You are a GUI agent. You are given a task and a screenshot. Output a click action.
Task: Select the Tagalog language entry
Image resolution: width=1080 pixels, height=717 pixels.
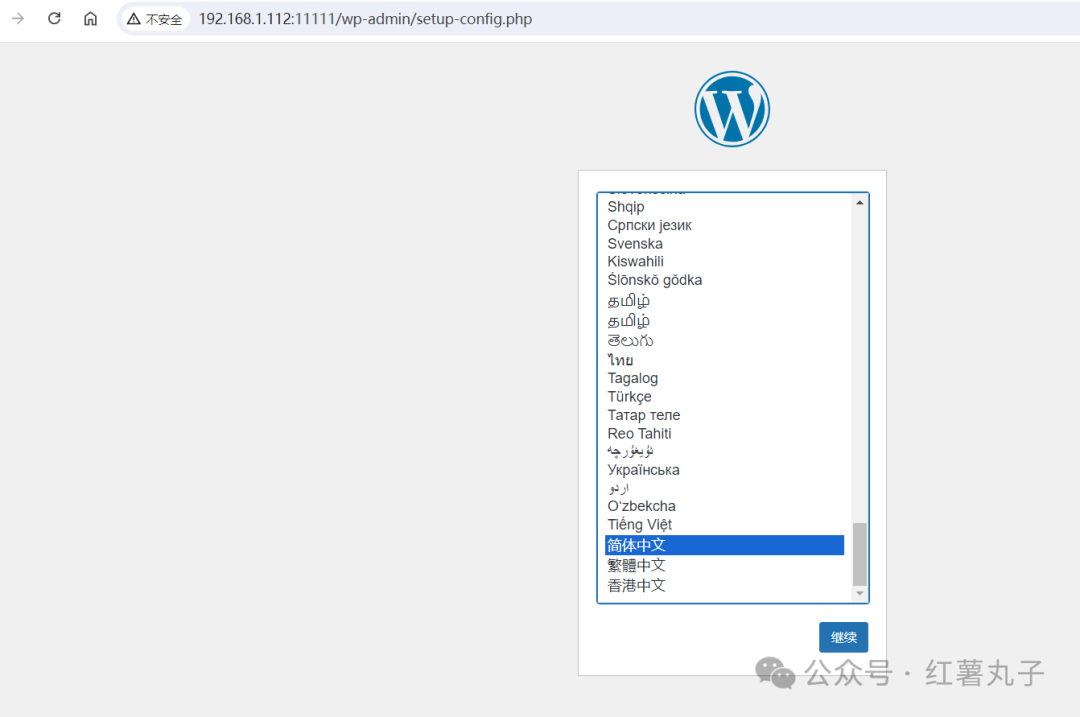pyautogui.click(x=632, y=378)
